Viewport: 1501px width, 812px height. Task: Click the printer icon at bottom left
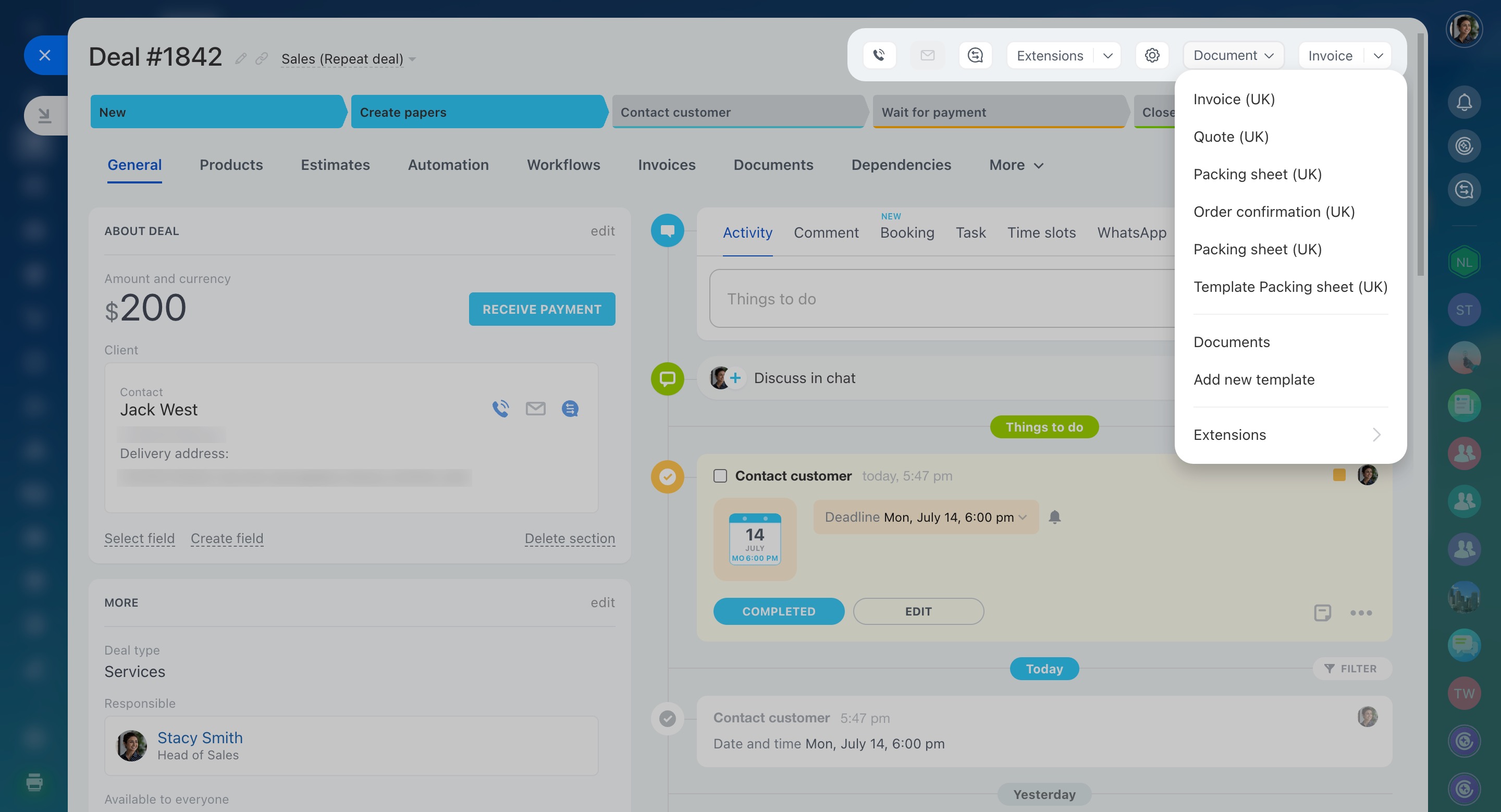click(x=34, y=782)
